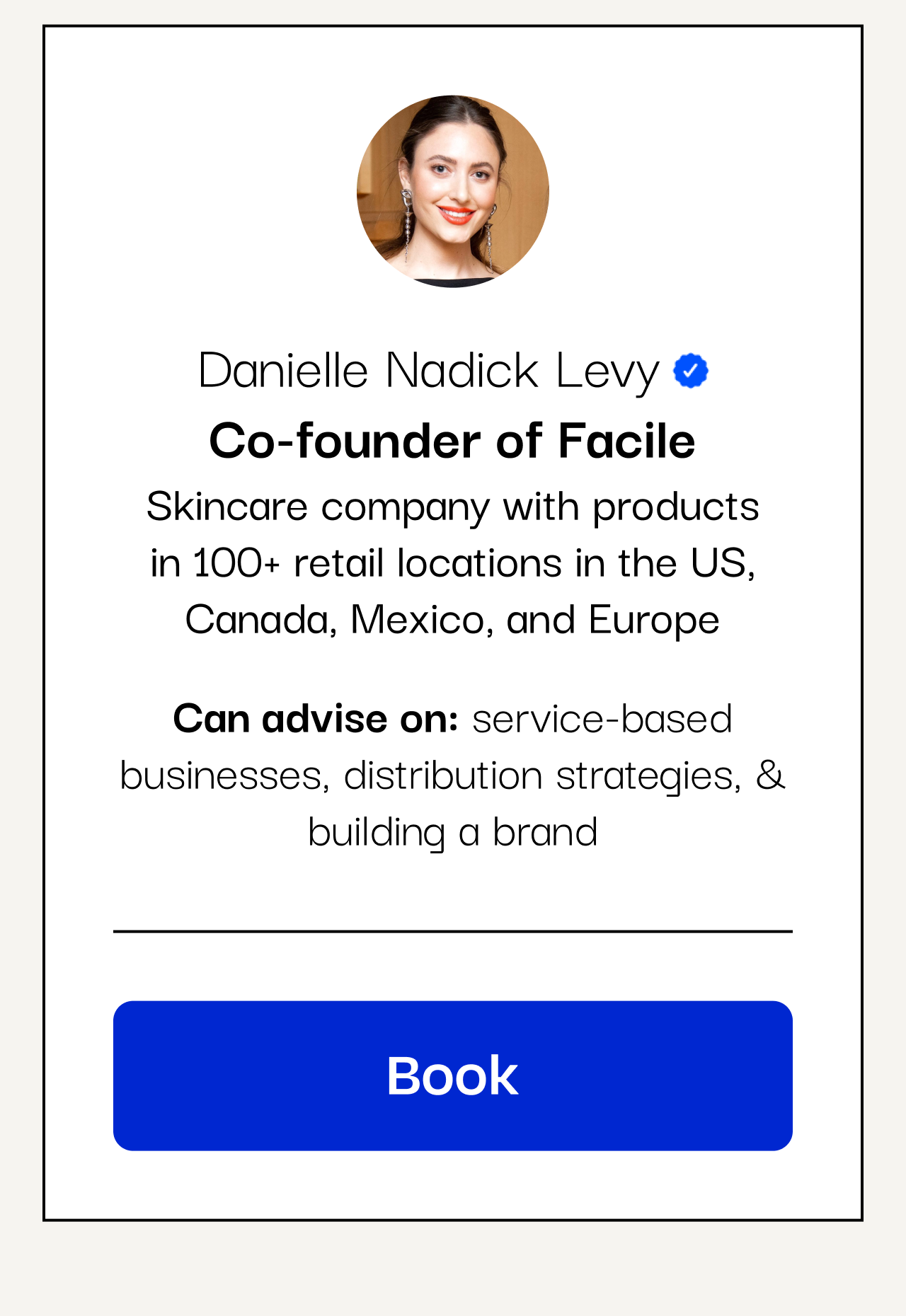Click the words "retail locations"
This screenshot has height=1316, width=906.
point(428,563)
